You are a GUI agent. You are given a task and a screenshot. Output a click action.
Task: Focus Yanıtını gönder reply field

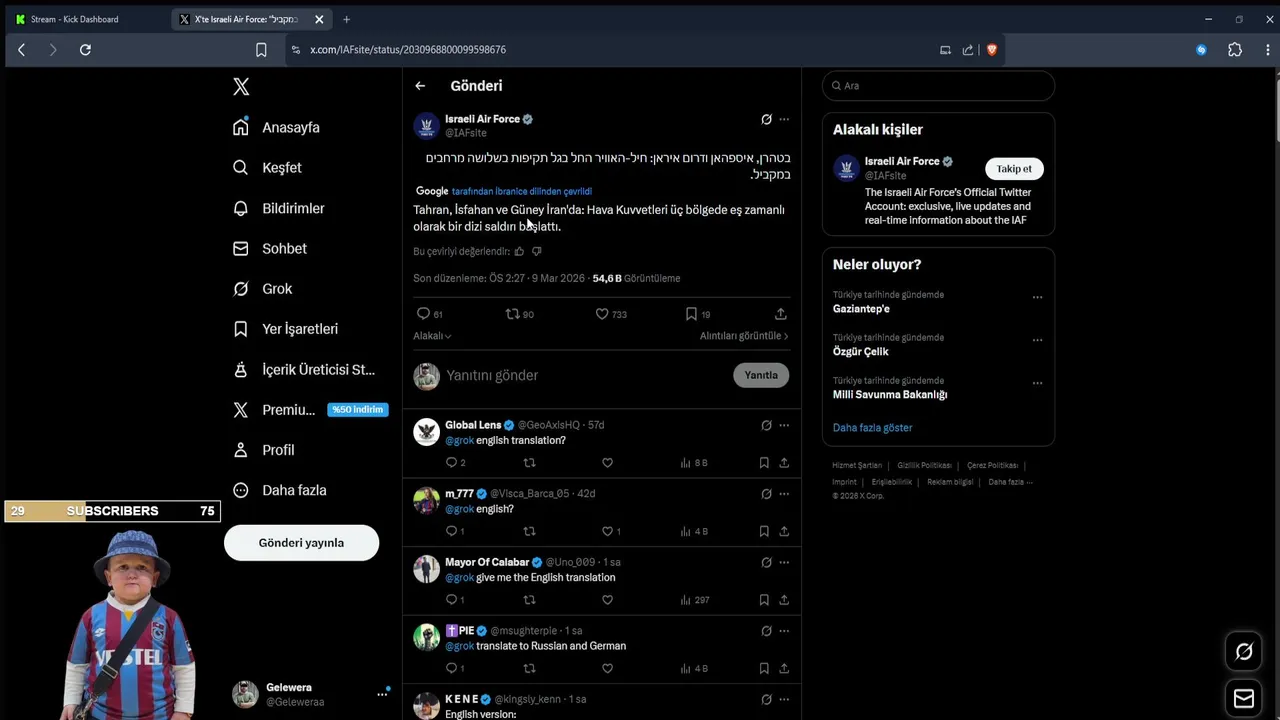pos(585,375)
